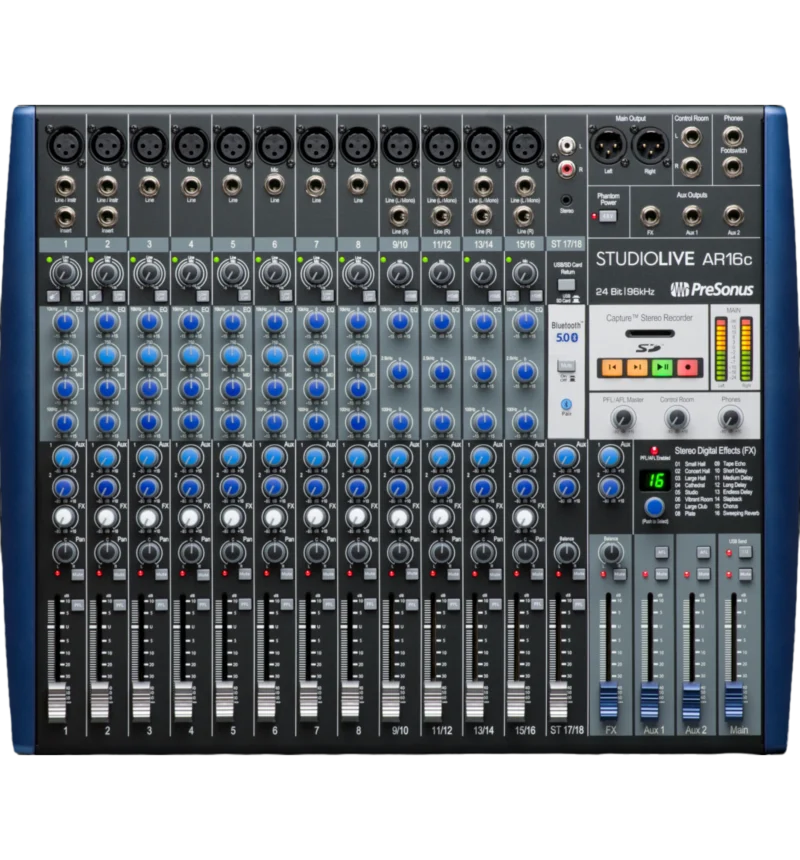Toggle the low cut button on channel 3
Screen dimensions: 800x860
pyautogui.click(x=161, y=297)
